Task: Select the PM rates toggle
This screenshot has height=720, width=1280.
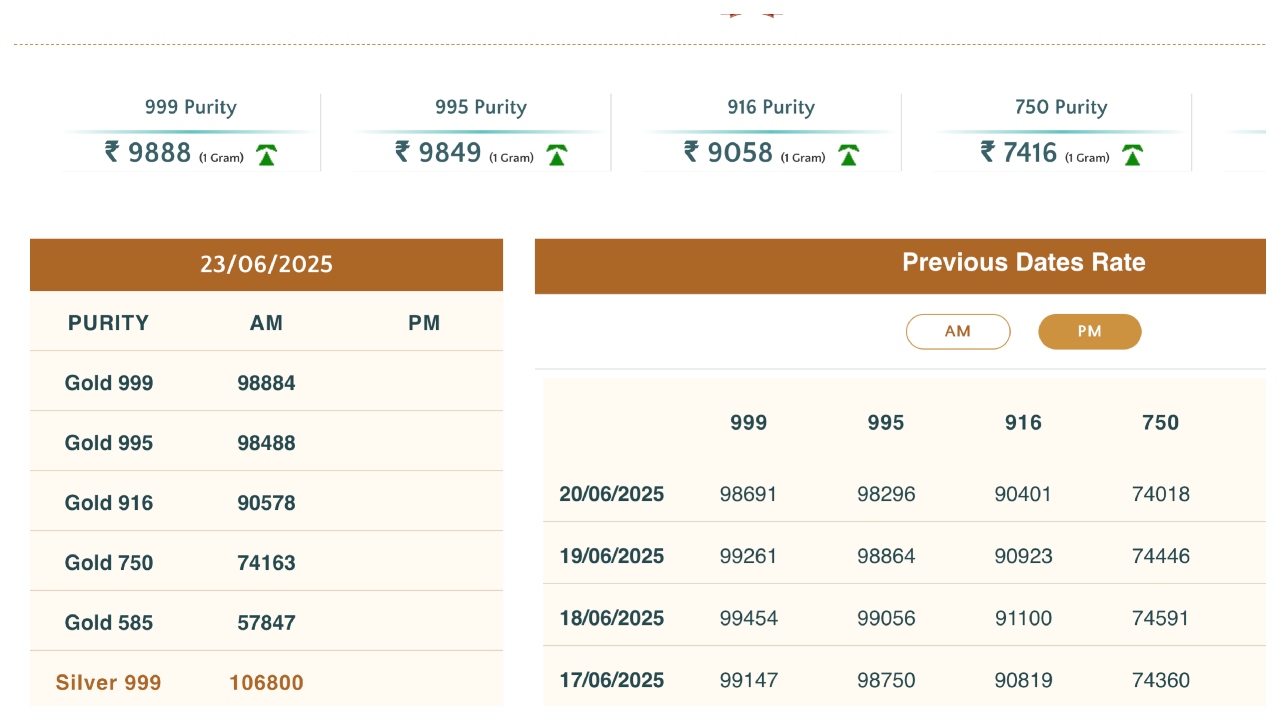Action: pos(1089,332)
